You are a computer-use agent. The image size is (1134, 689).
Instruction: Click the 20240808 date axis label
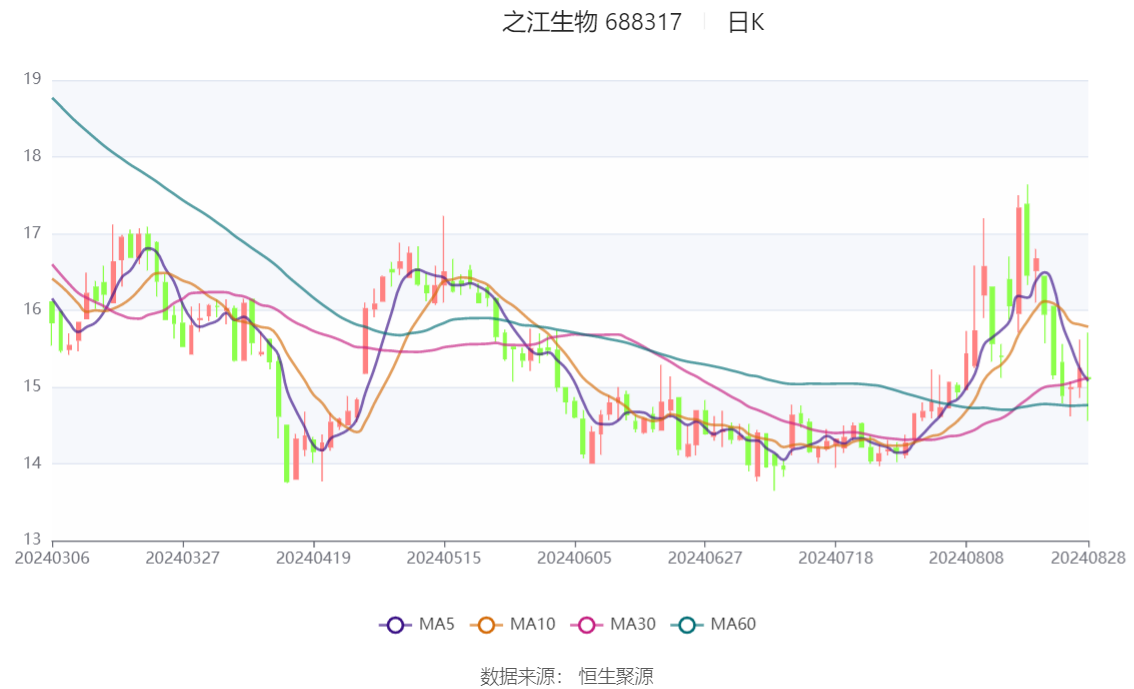[x=965, y=558]
